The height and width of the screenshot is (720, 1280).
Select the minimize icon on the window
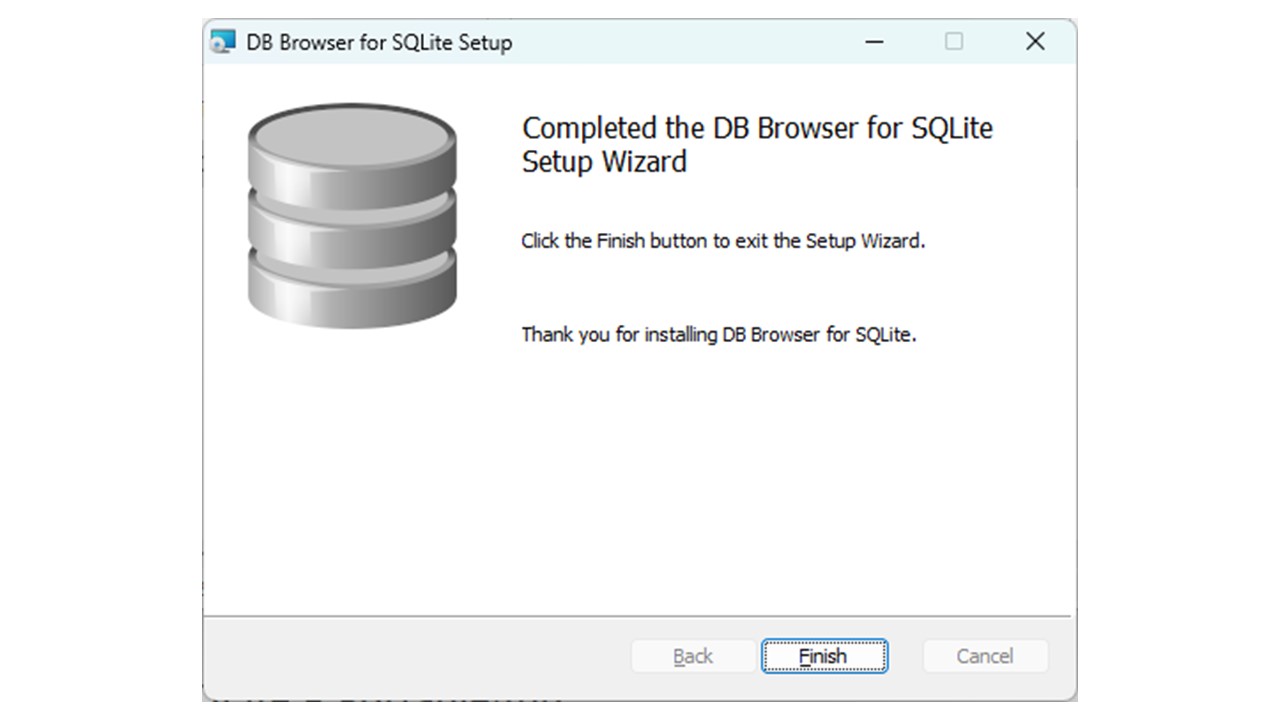point(873,42)
